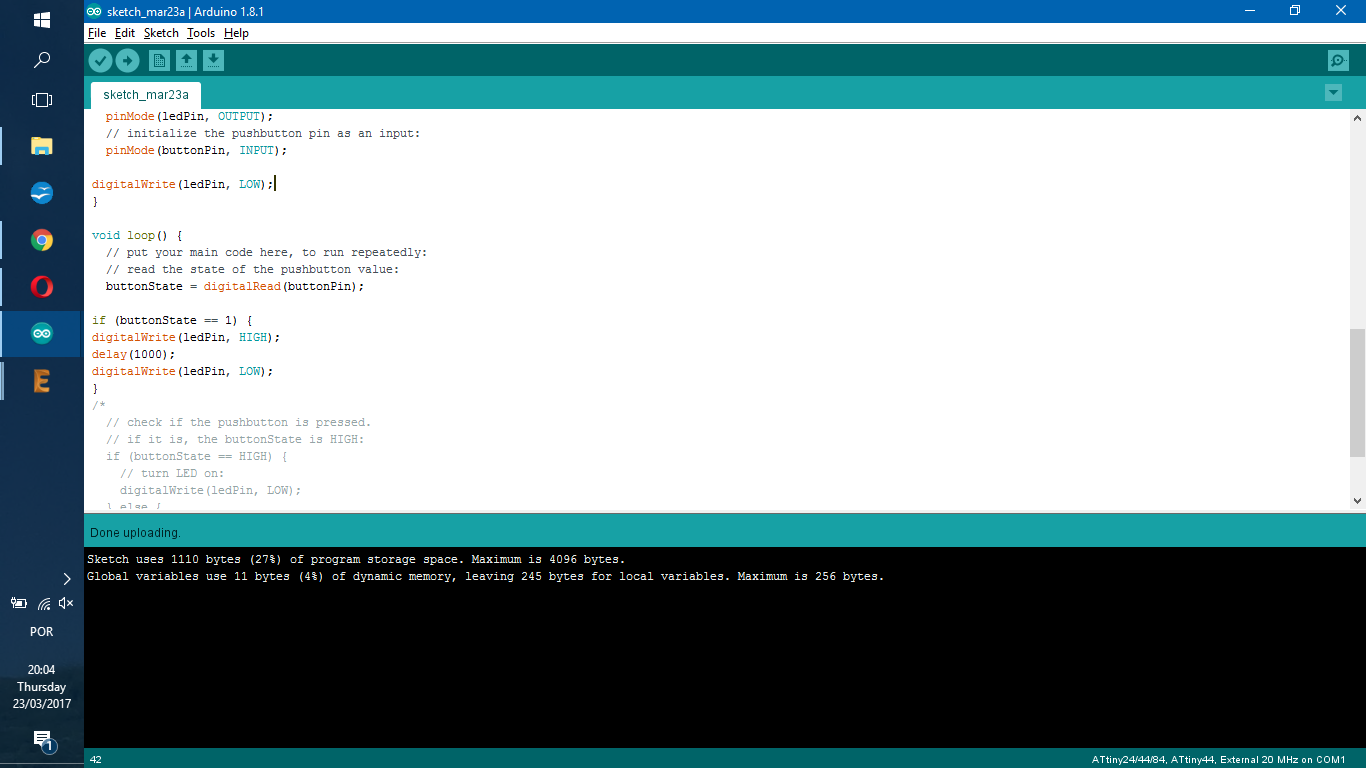The width and height of the screenshot is (1366, 768).
Task: Click the Arduino logo in the title bar
Action: tap(94, 11)
